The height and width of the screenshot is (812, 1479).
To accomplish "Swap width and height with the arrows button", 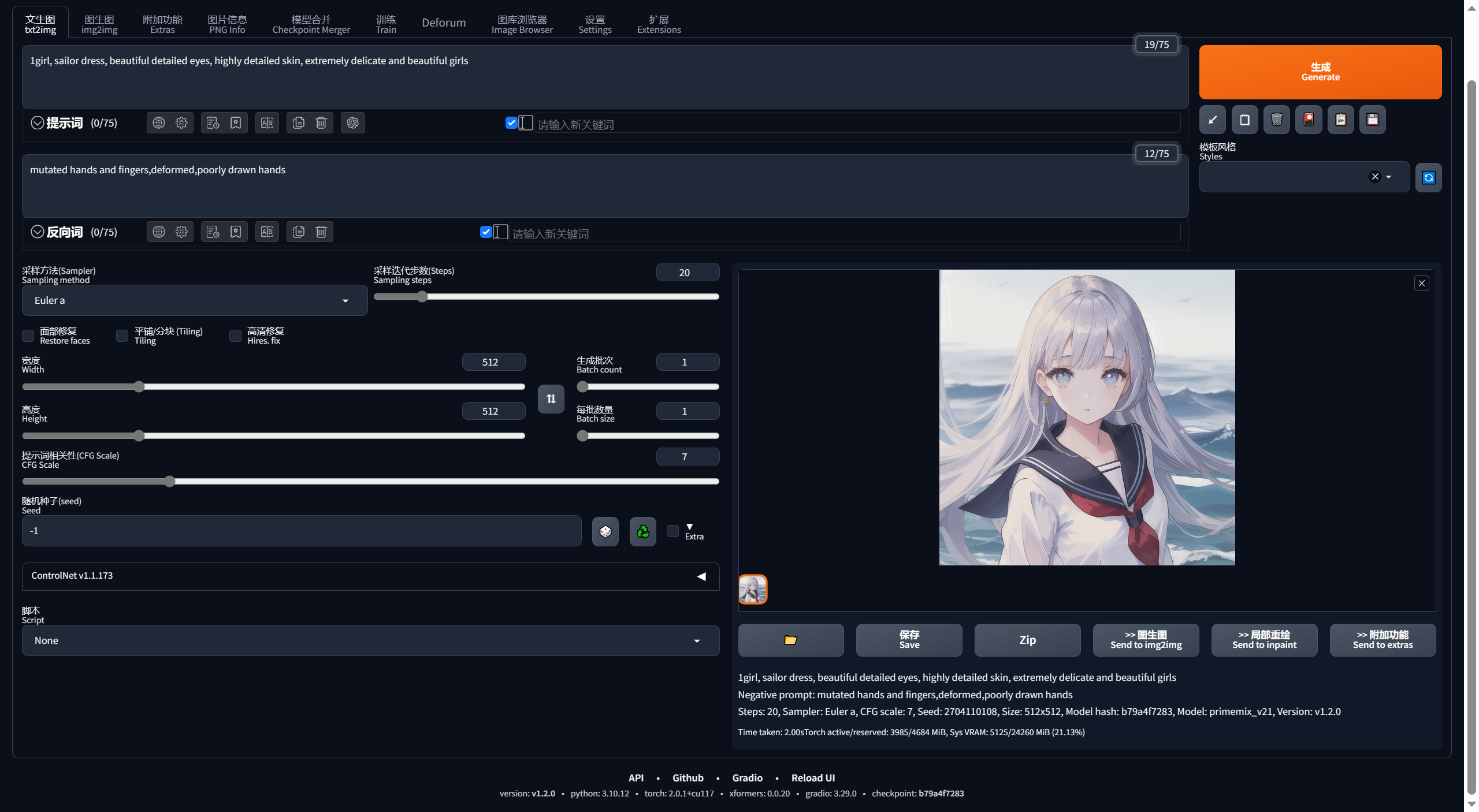I will click(x=551, y=399).
